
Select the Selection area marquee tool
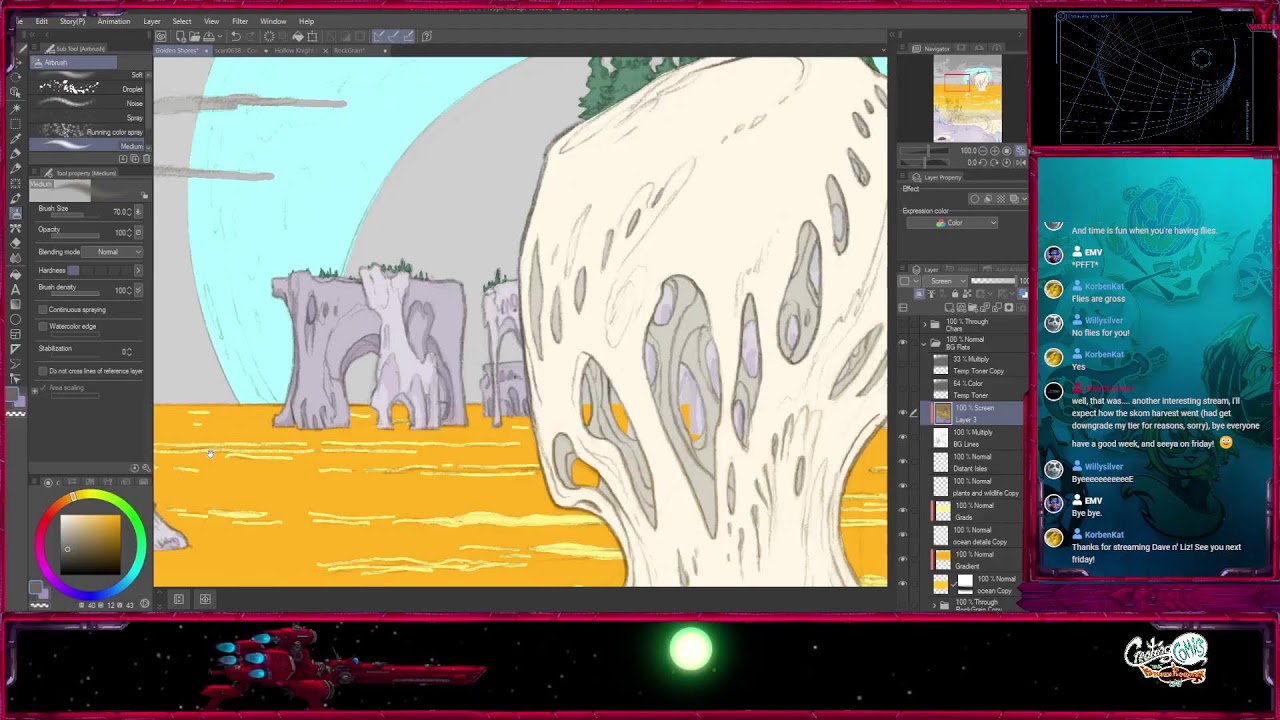[x=16, y=124]
